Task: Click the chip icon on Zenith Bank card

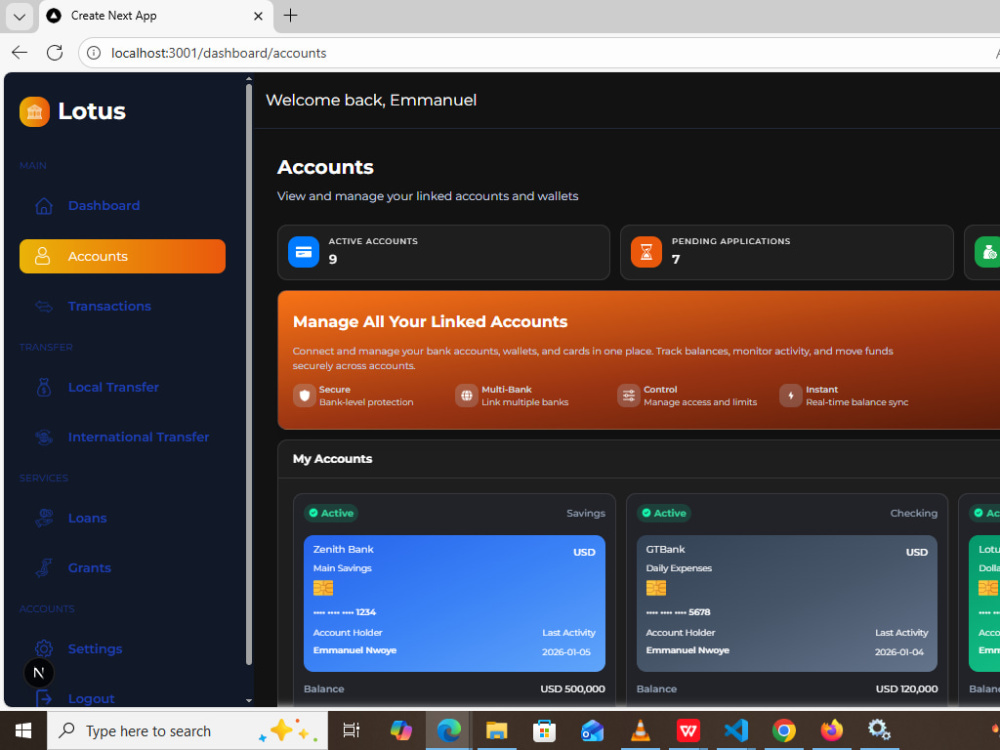Action: tap(323, 588)
